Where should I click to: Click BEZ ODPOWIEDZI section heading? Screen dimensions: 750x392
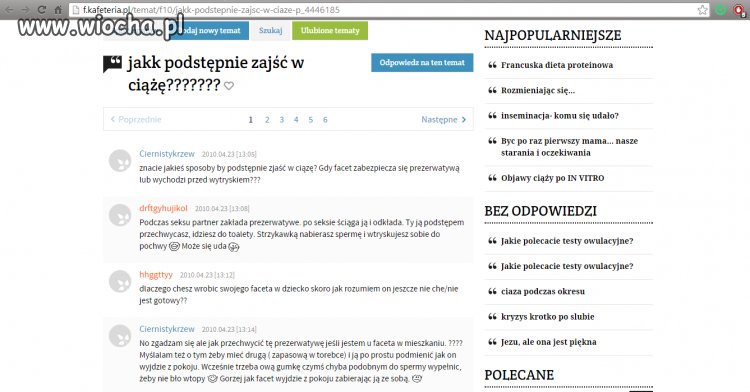tap(540, 211)
